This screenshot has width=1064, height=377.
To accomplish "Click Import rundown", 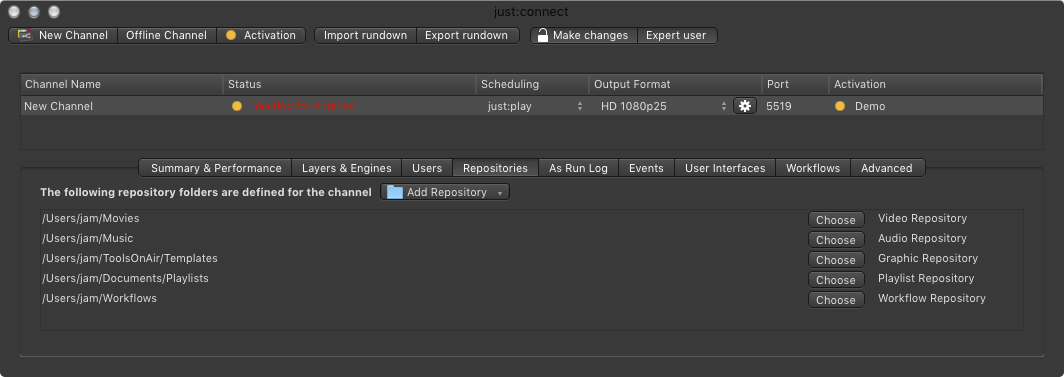I will pos(365,35).
